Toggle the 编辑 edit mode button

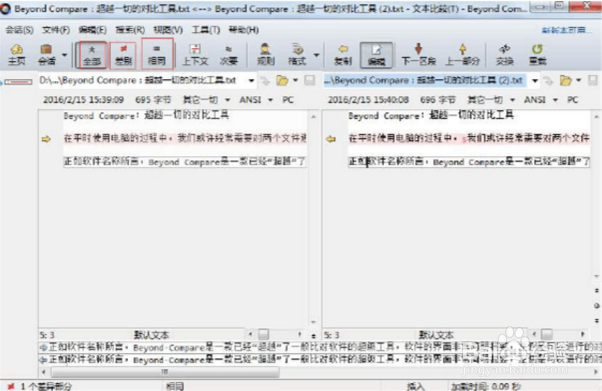click(x=376, y=55)
